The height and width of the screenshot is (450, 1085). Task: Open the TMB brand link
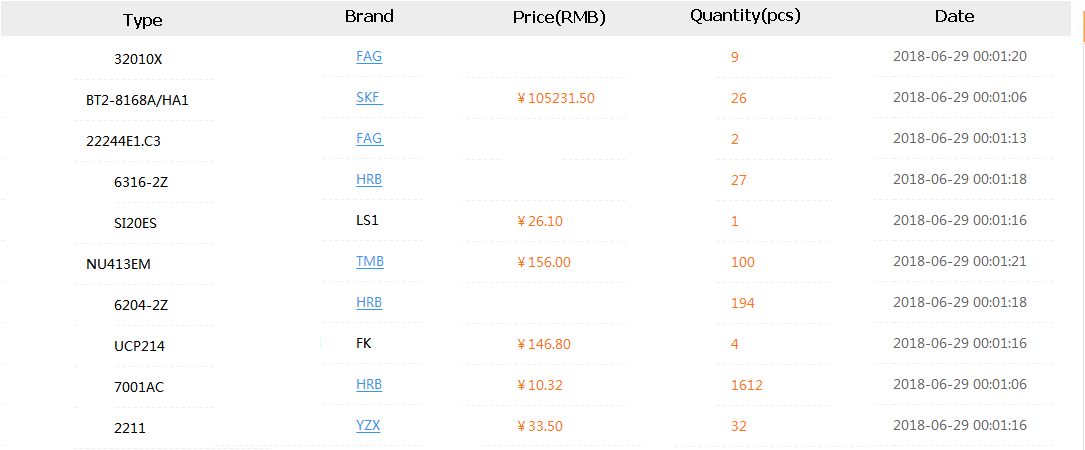point(369,262)
